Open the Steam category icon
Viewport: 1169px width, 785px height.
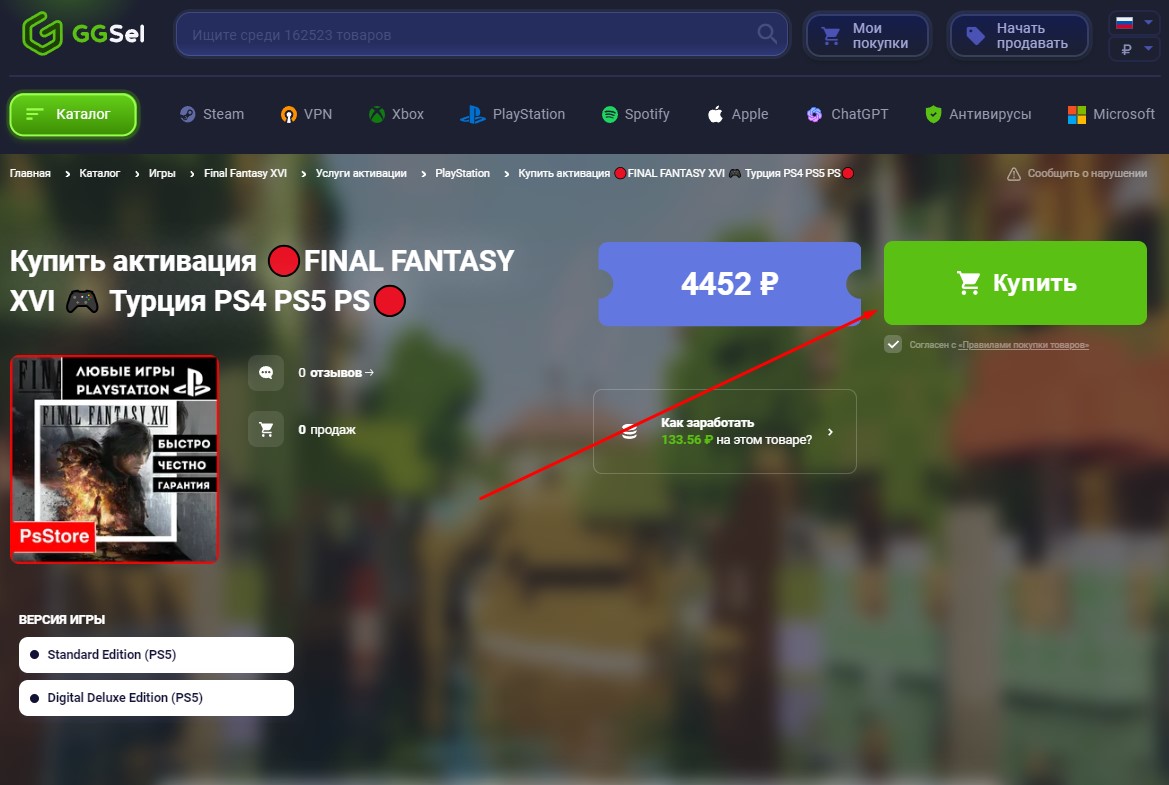click(x=188, y=114)
